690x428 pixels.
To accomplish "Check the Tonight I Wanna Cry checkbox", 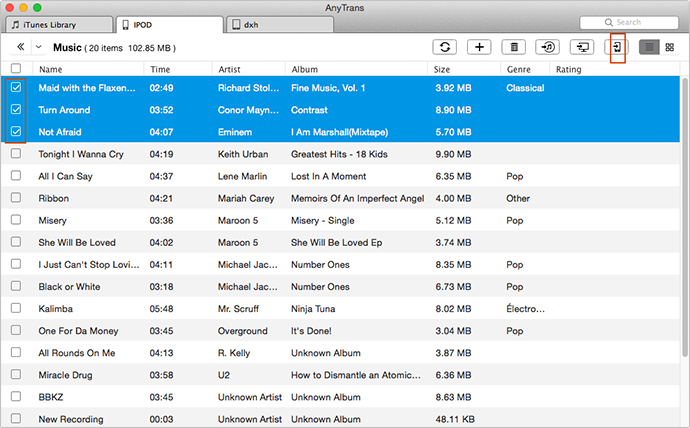I will tap(16, 153).
